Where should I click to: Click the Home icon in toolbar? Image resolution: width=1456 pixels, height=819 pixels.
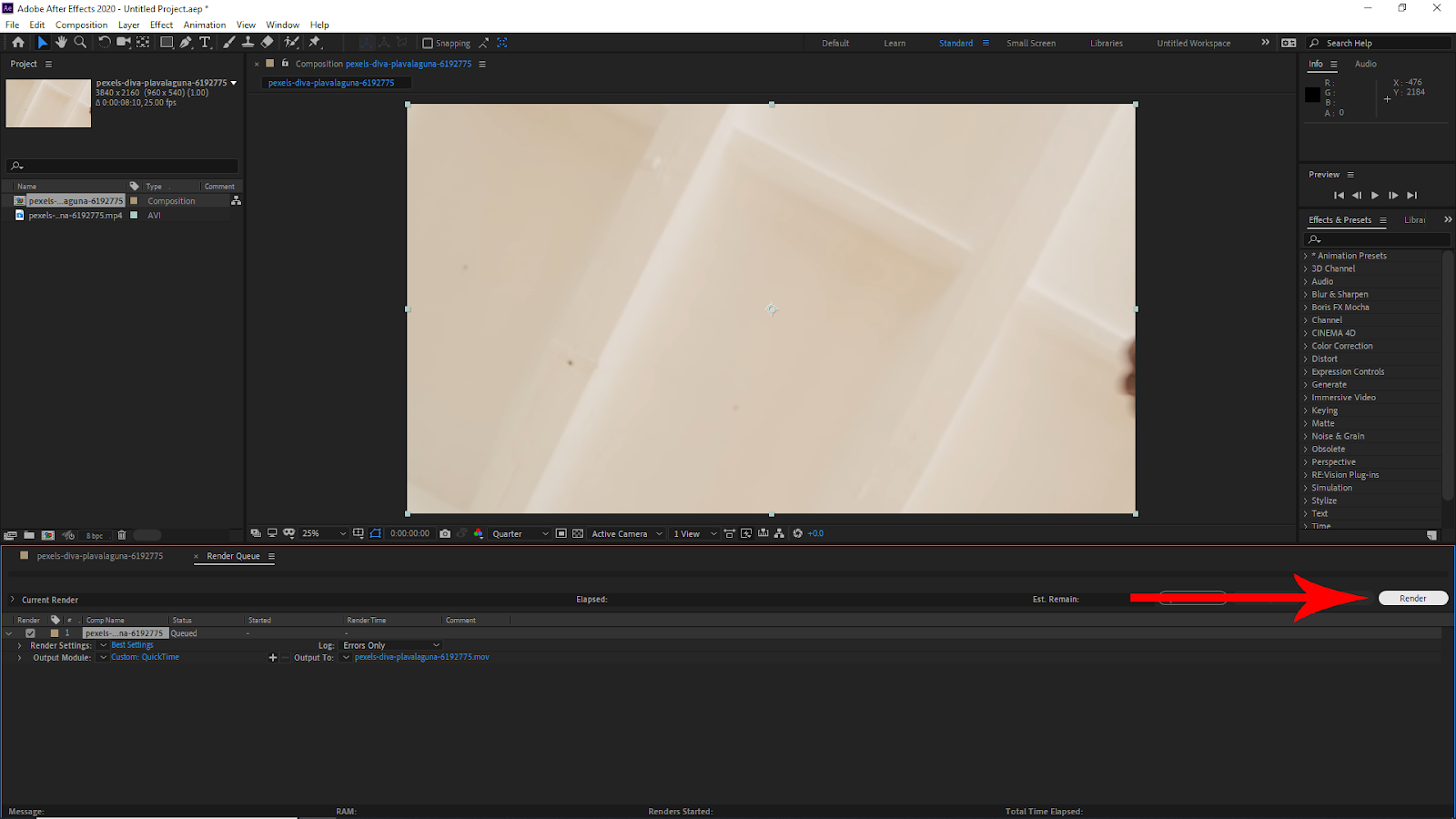(17, 43)
